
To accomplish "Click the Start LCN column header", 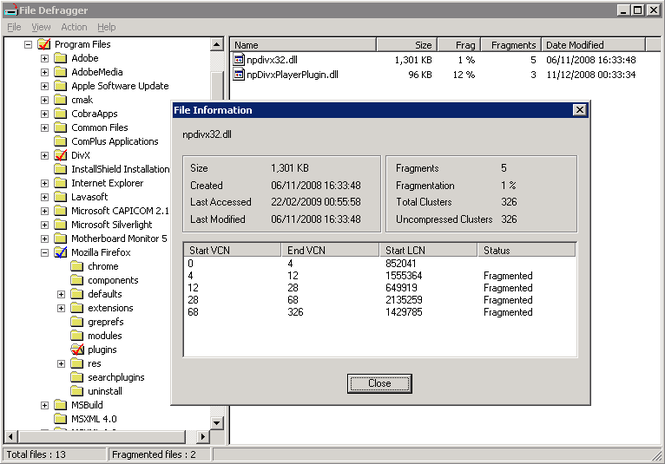I will [428, 250].
